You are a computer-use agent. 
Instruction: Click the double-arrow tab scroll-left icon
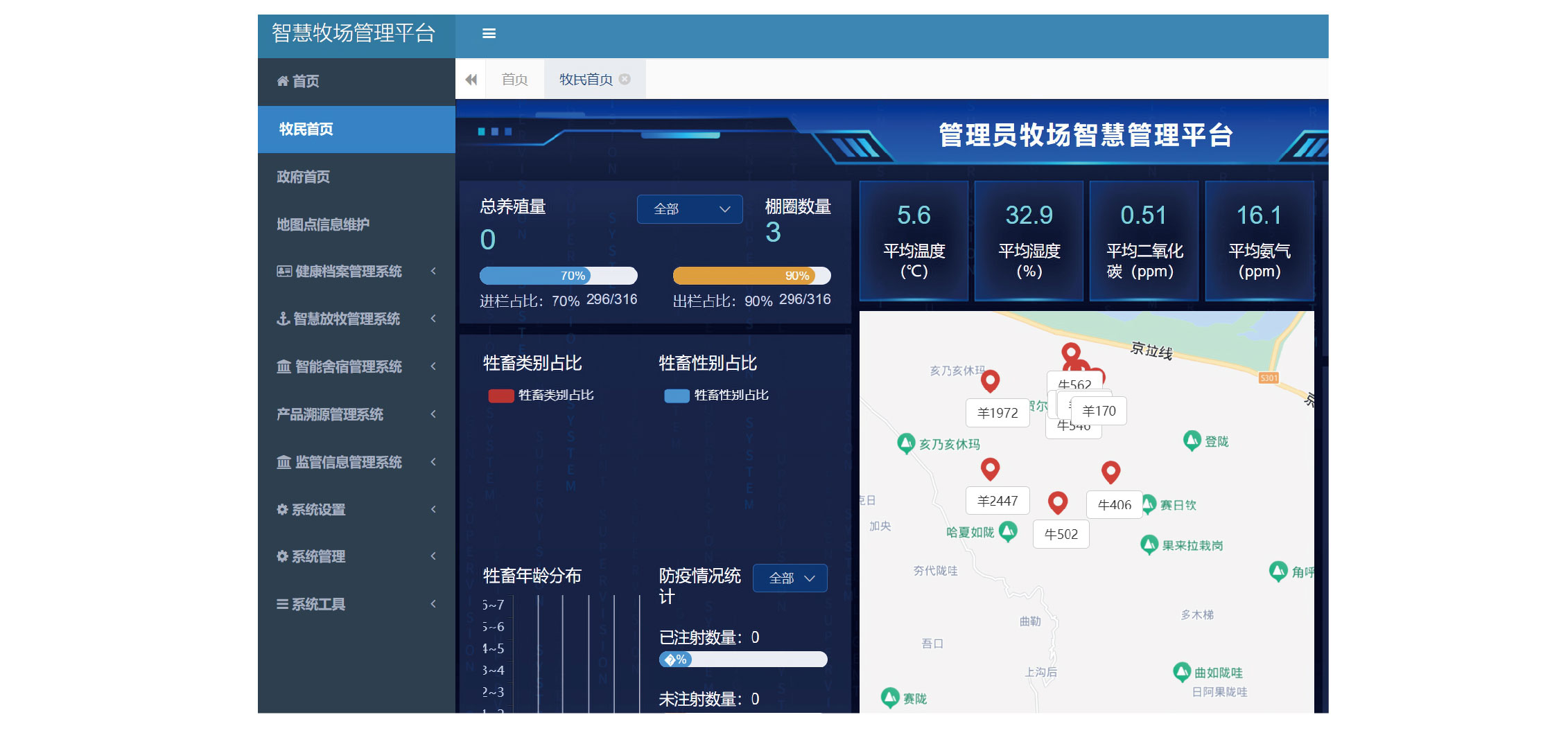point(471,80)
